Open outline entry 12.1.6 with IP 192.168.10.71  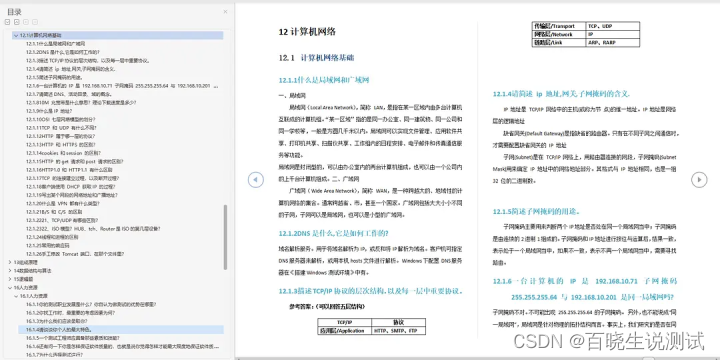pyautogui.click(x=122, y=85)
